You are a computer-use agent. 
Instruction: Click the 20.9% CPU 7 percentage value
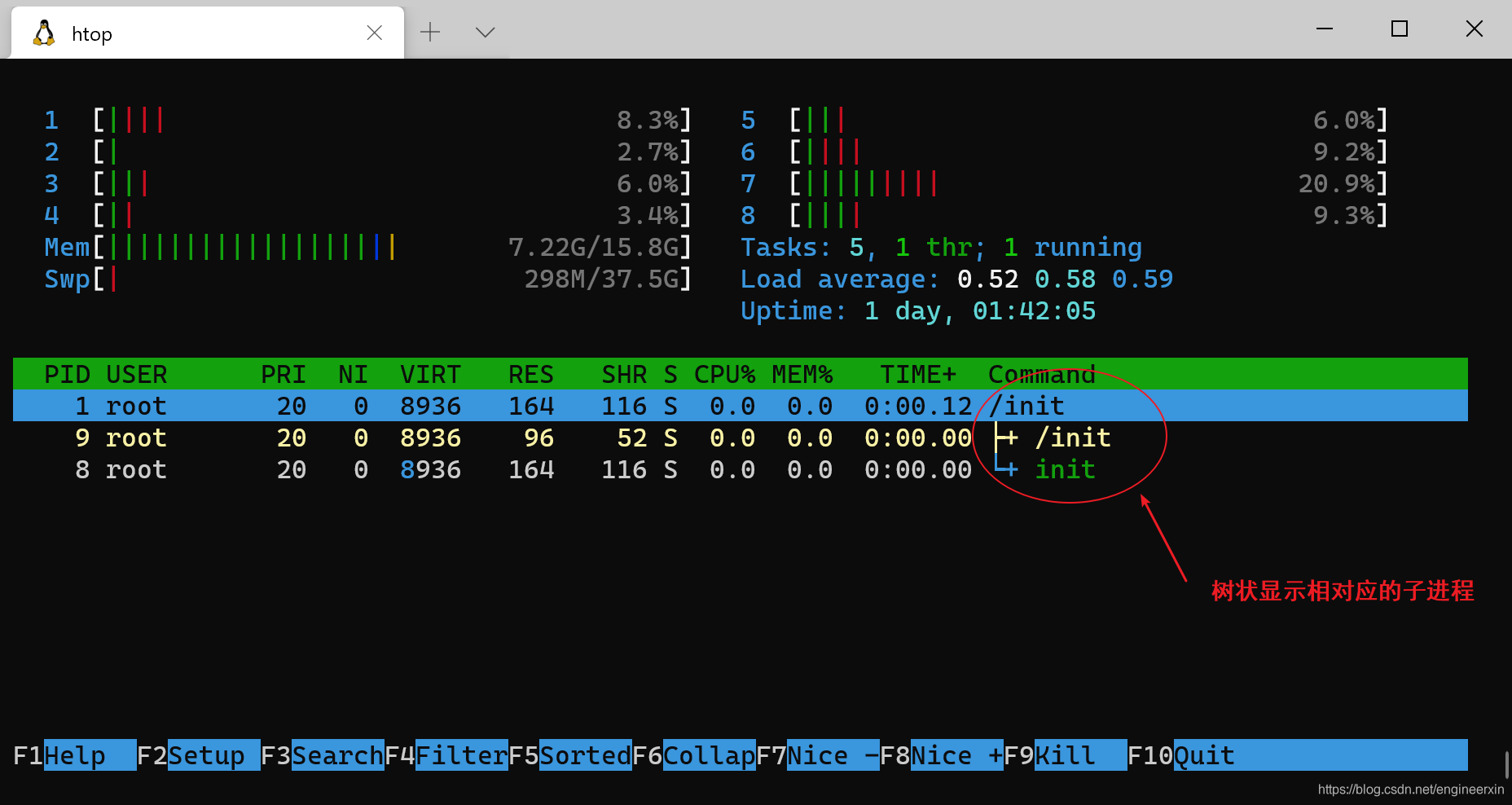tap(1336, 184)
